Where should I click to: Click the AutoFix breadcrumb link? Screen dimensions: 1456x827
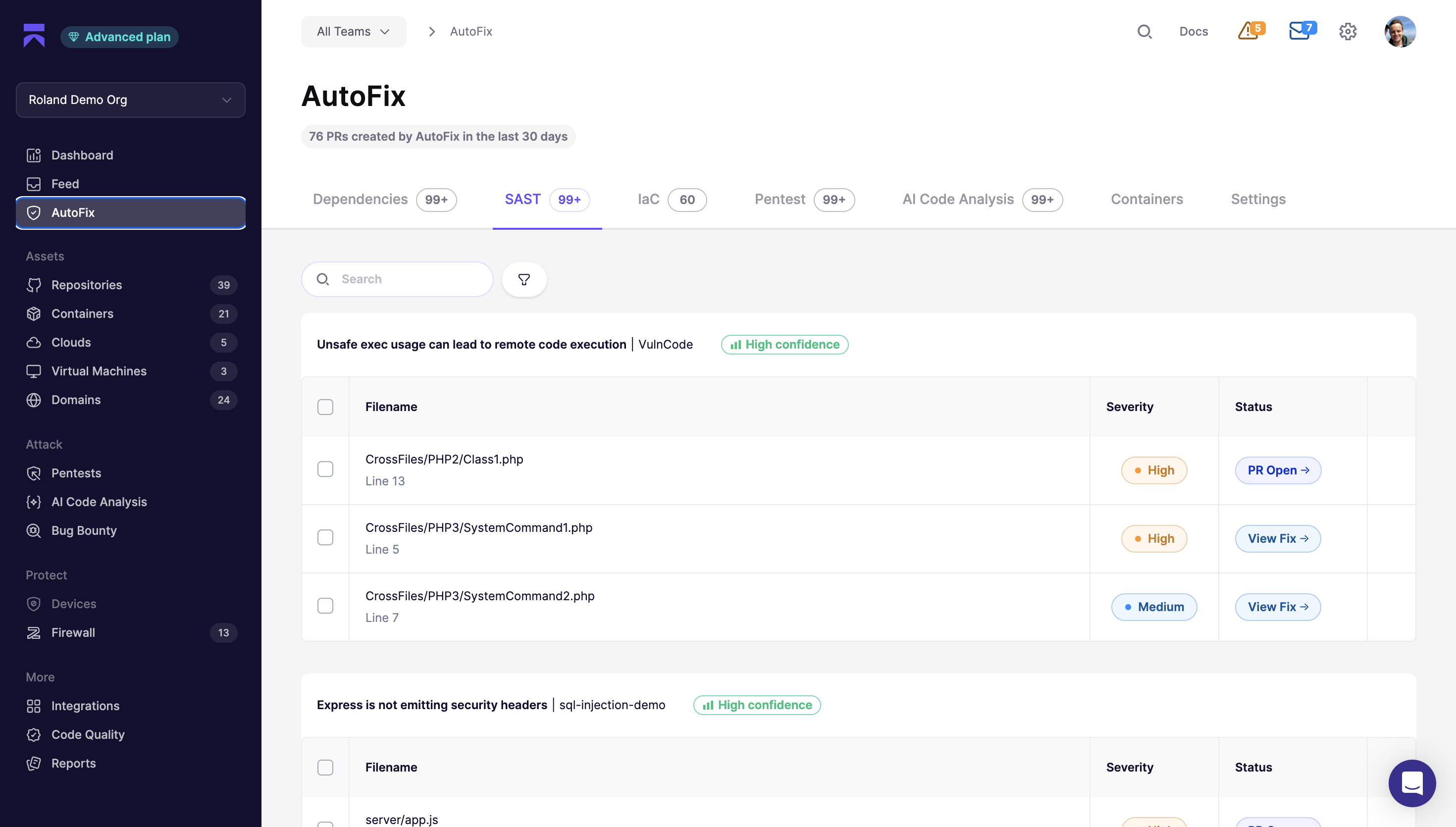pos(471,32)
